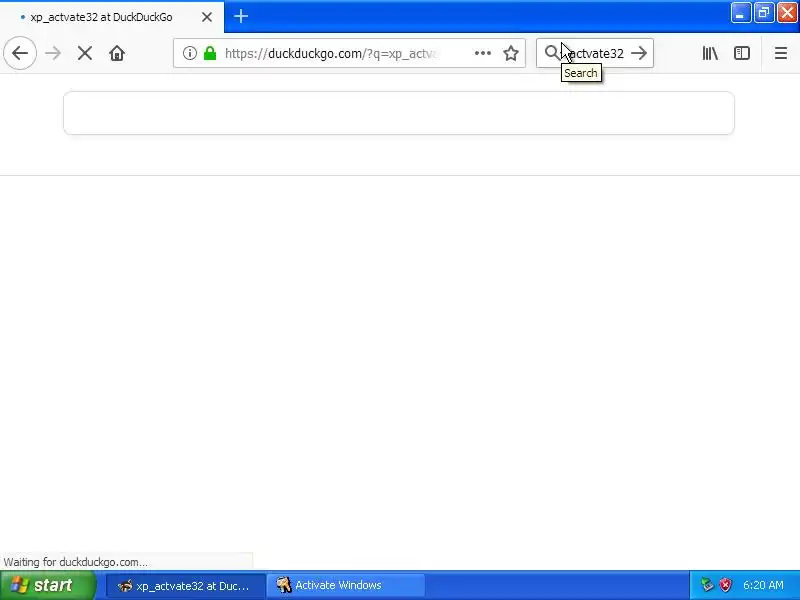This screenshot has height=600, width=800.
Task: Click the 6:20 AM clock
Action: pyautogui.click(x=763, y=585)
